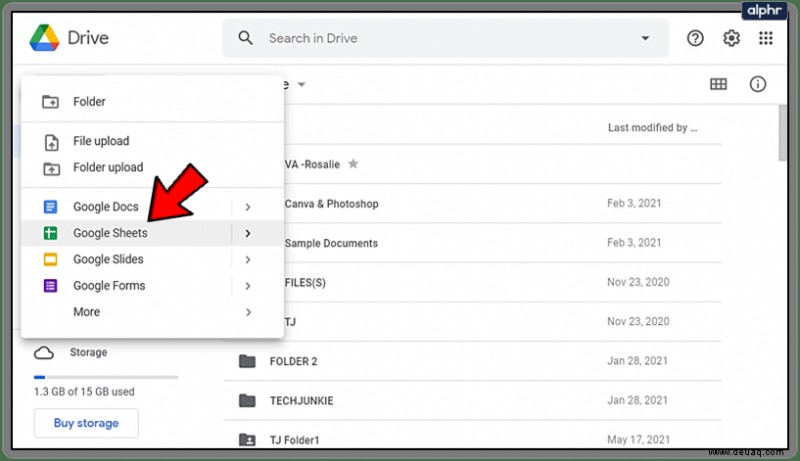
Task: Click the 1.3 GB of 15 GB used text
Action: click(84, 392)
